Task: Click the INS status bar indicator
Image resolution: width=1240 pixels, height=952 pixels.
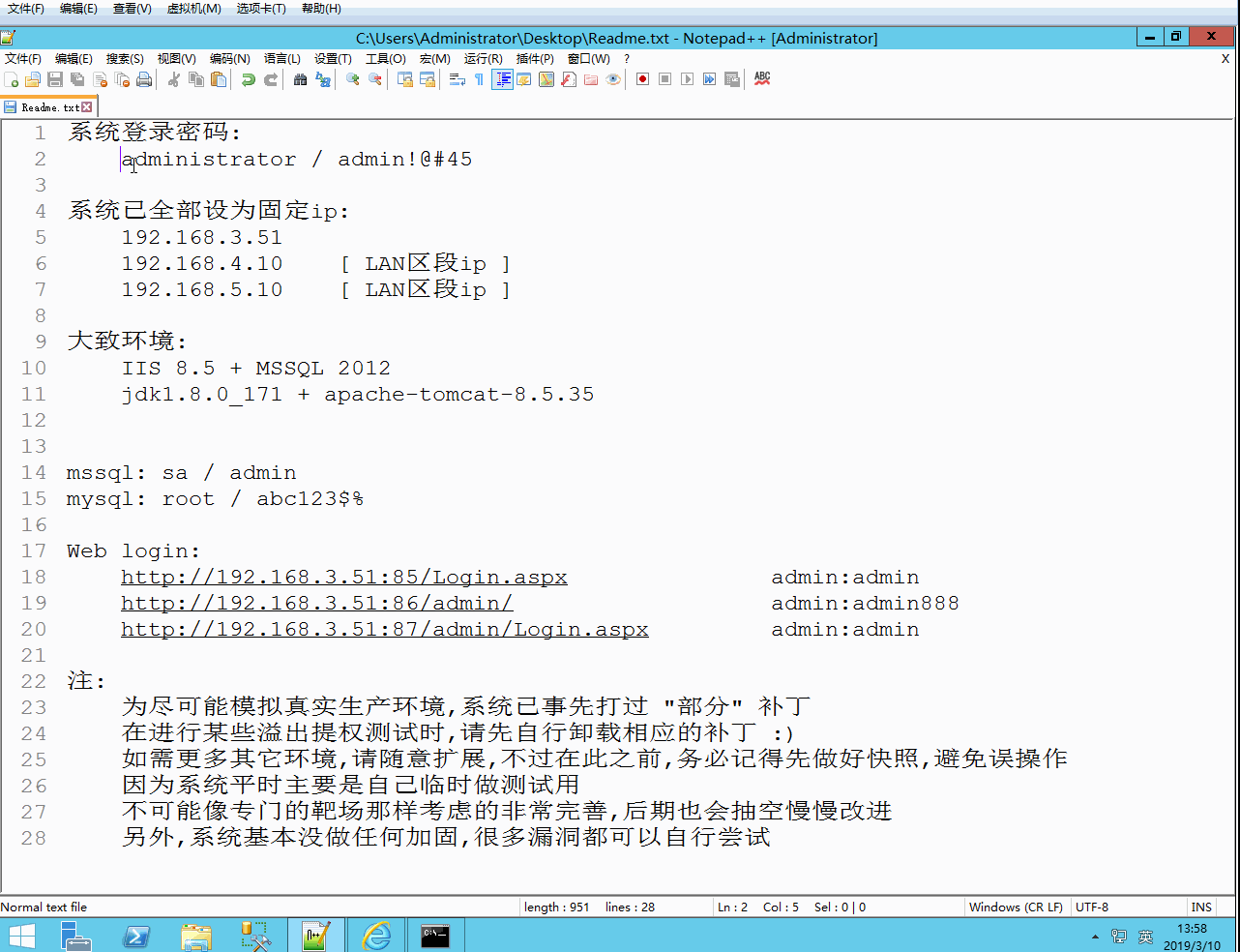Action: click(1201, 907)
